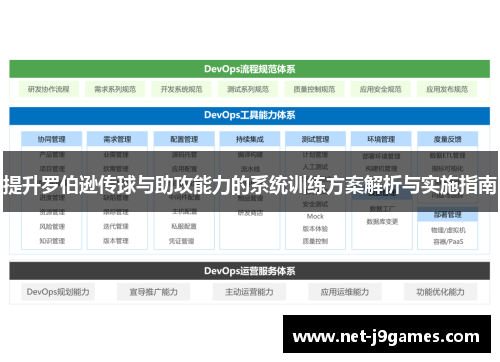Image resolution: width=500 pixels, height=362 pixels.
Task: Click the 需求管理 column header
Action: coord(117,139)
